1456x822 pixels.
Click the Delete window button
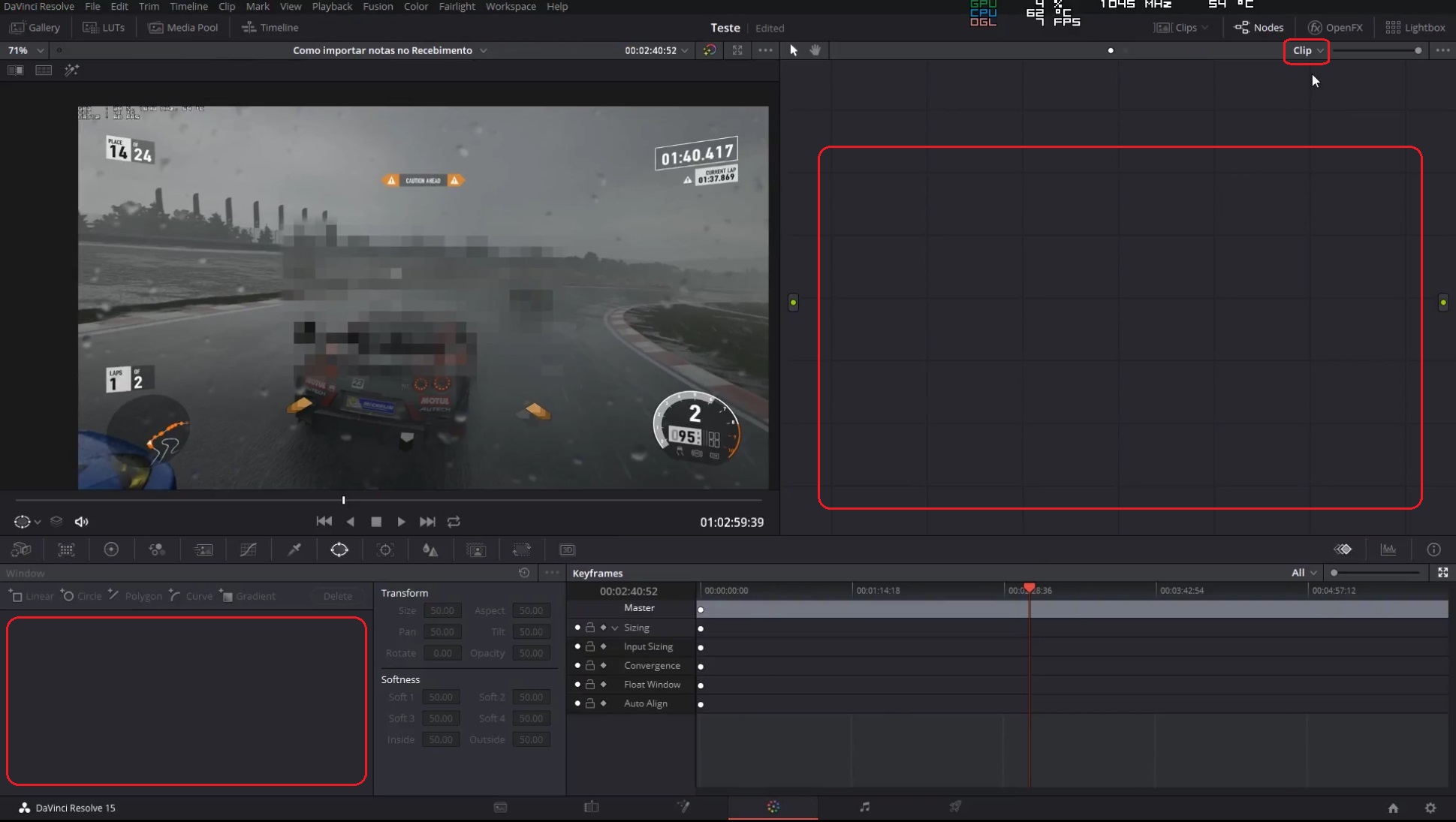pyautogui.click(x=338, y=596)
